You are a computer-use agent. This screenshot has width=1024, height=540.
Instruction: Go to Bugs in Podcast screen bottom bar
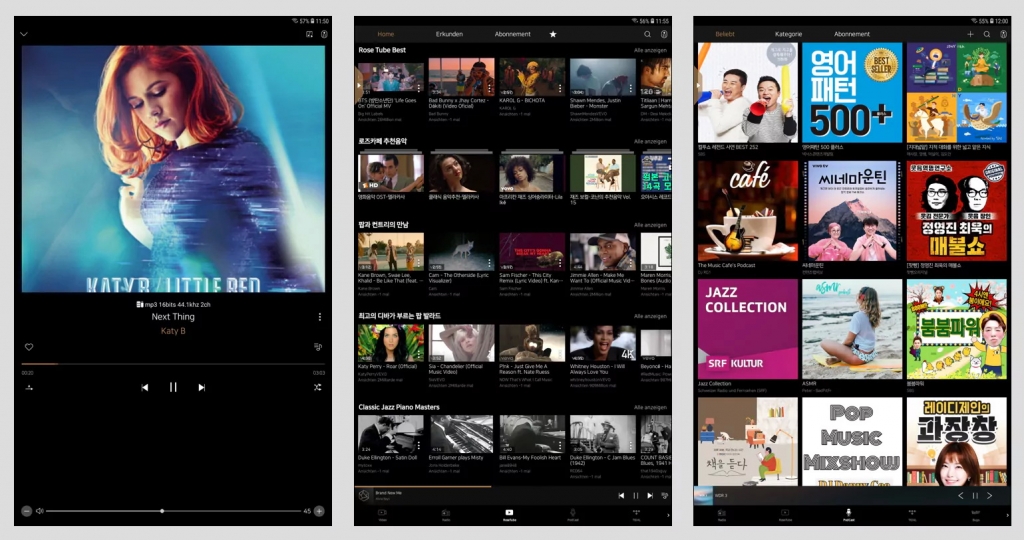coord(976,515)
